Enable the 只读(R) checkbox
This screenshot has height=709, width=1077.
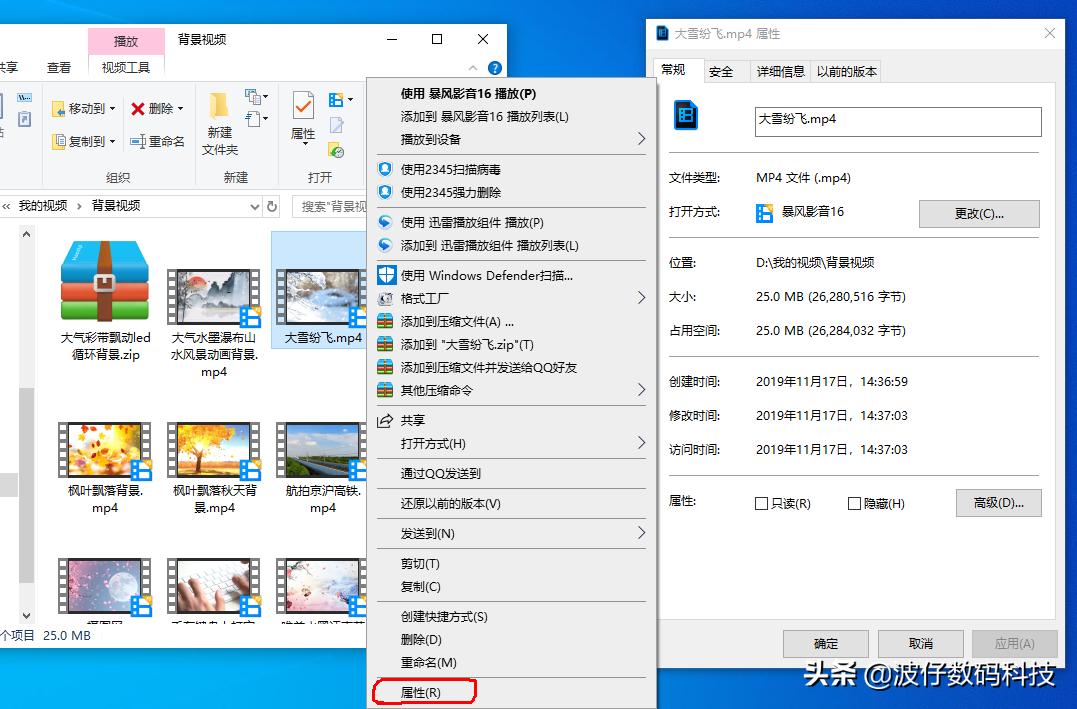point(761,503)
